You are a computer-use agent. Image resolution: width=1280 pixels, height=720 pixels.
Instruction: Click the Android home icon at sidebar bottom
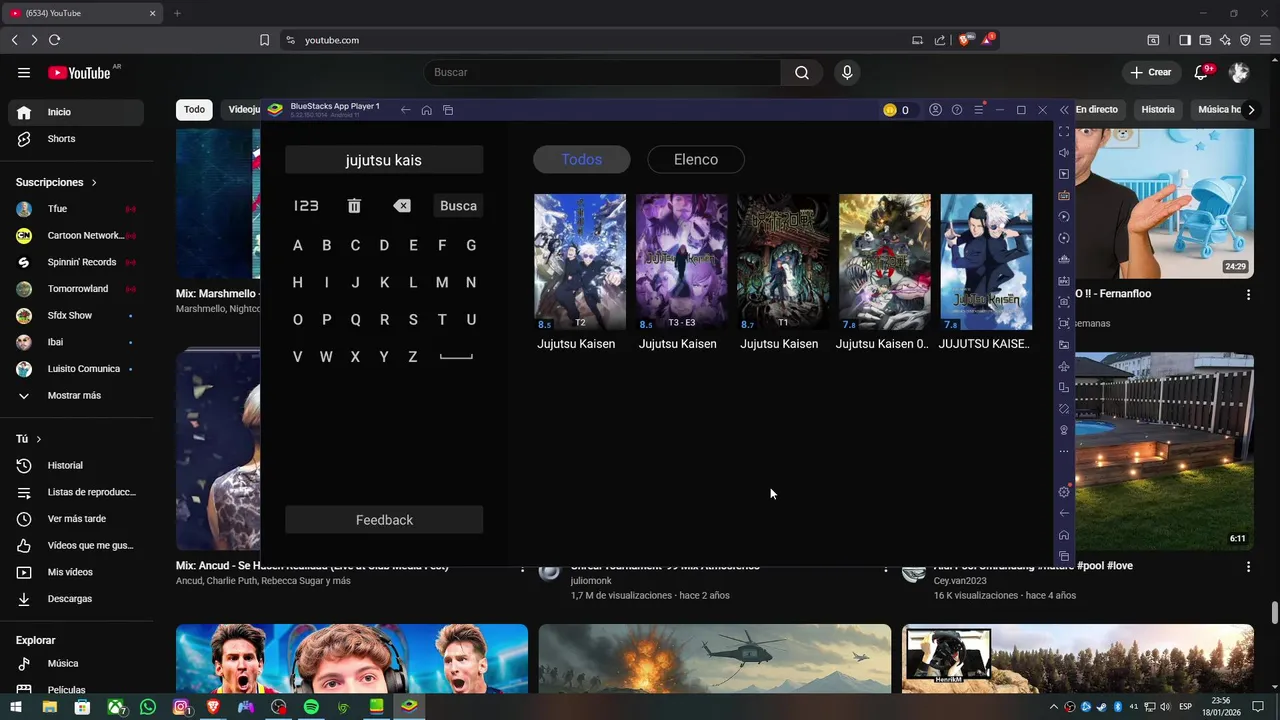[1064, 535]
